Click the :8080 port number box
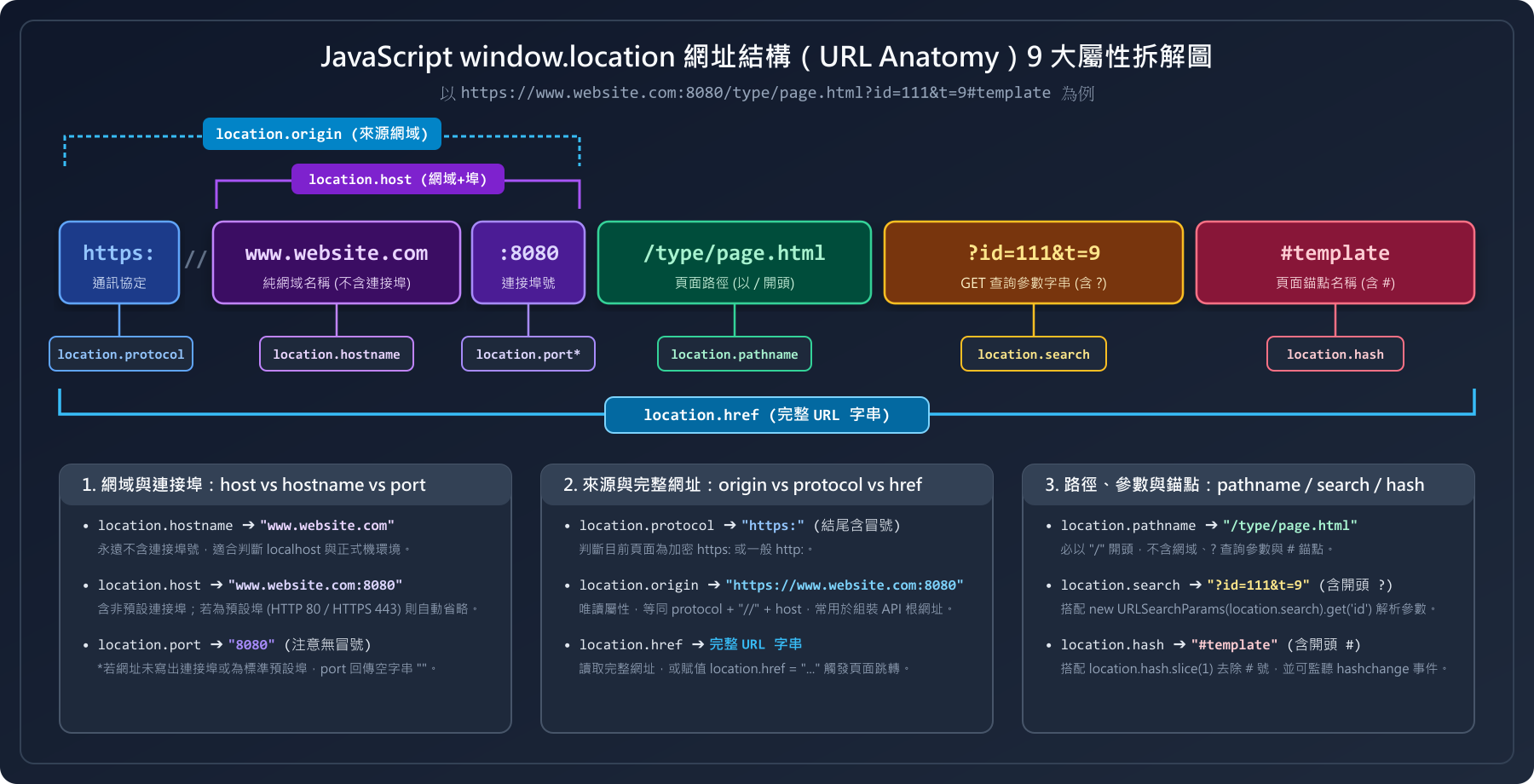Image resolution: width=1534 pixels, height=784 pixels. coord(528,262)
